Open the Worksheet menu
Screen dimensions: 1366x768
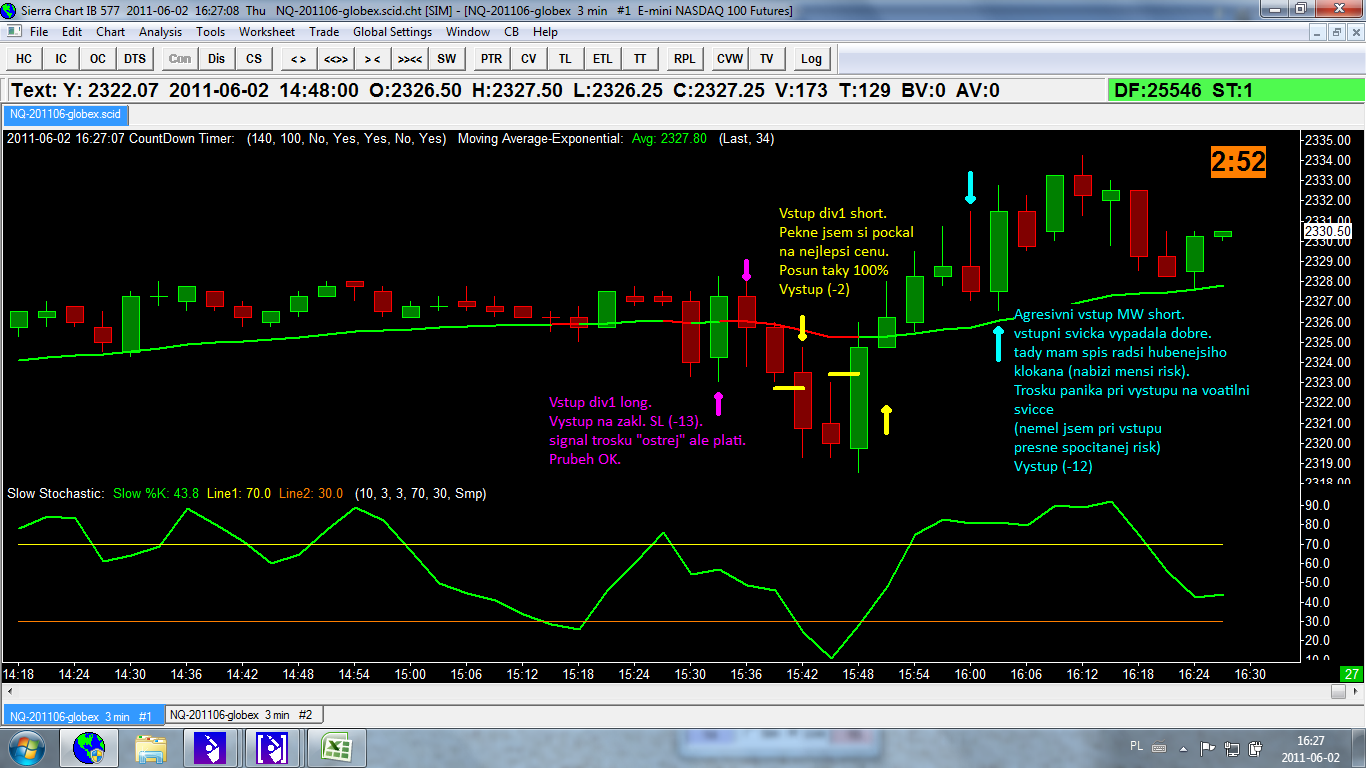pyautogui.click(x=267, y=32)
